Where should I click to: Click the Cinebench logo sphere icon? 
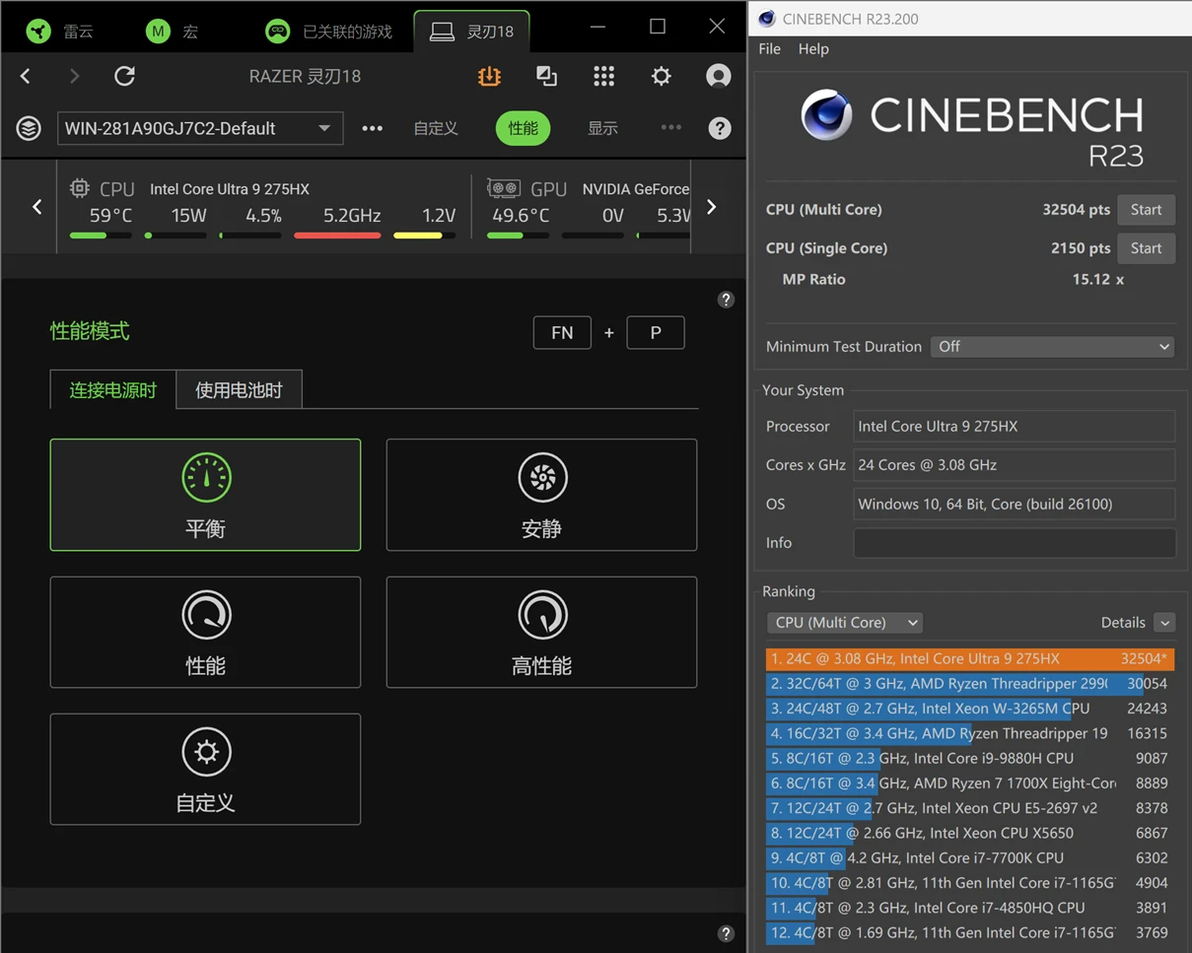(826, 115)
